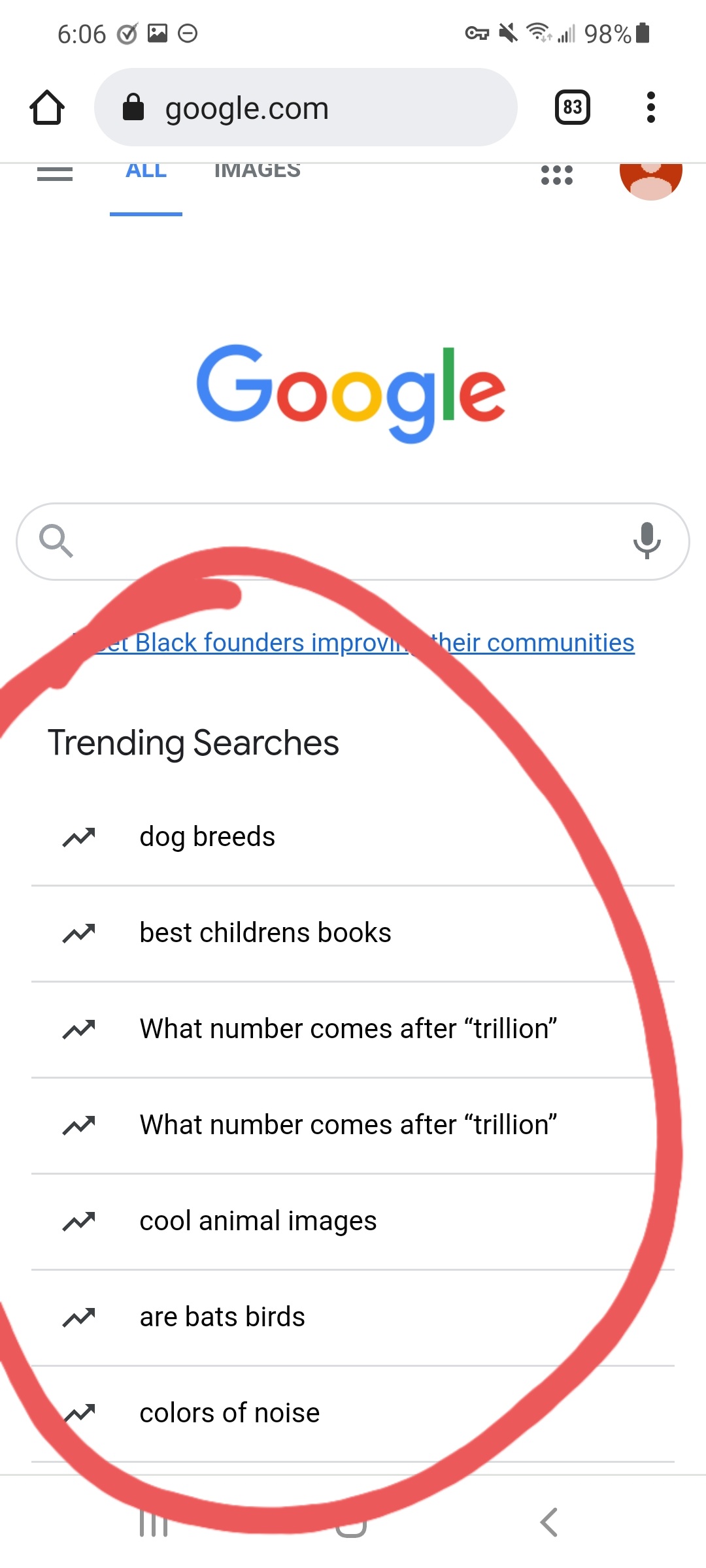The width and height of the screenshot is (706, 1568).
Task: Select the ALL search tab
Action: coord(145,171)
